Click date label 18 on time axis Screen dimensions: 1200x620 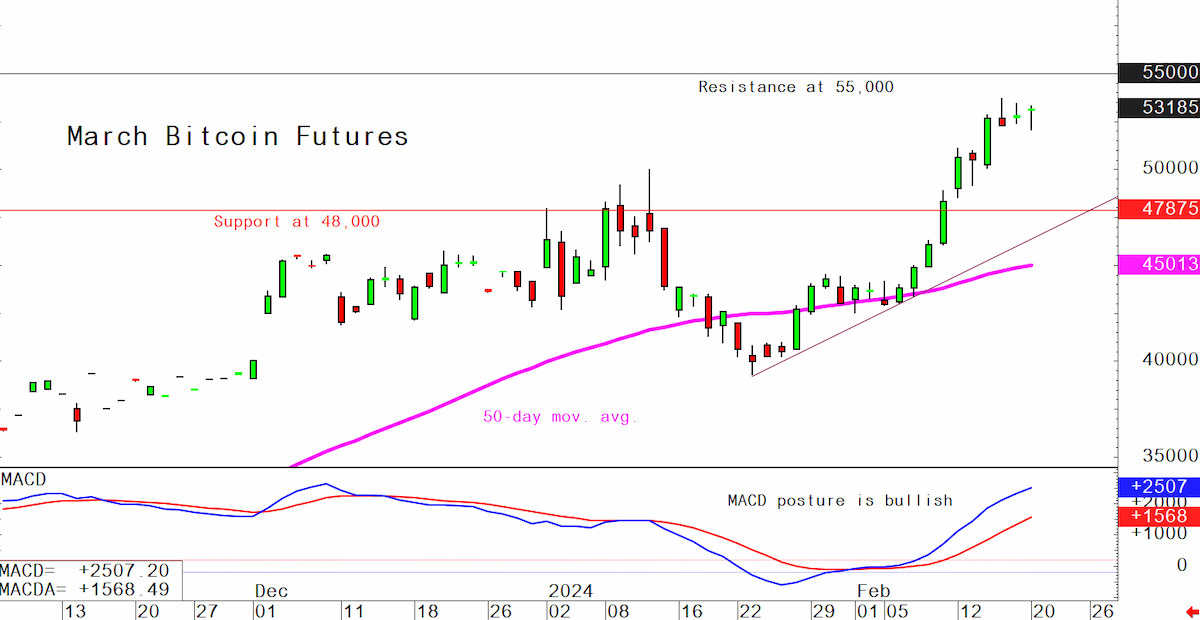[428, 610]
